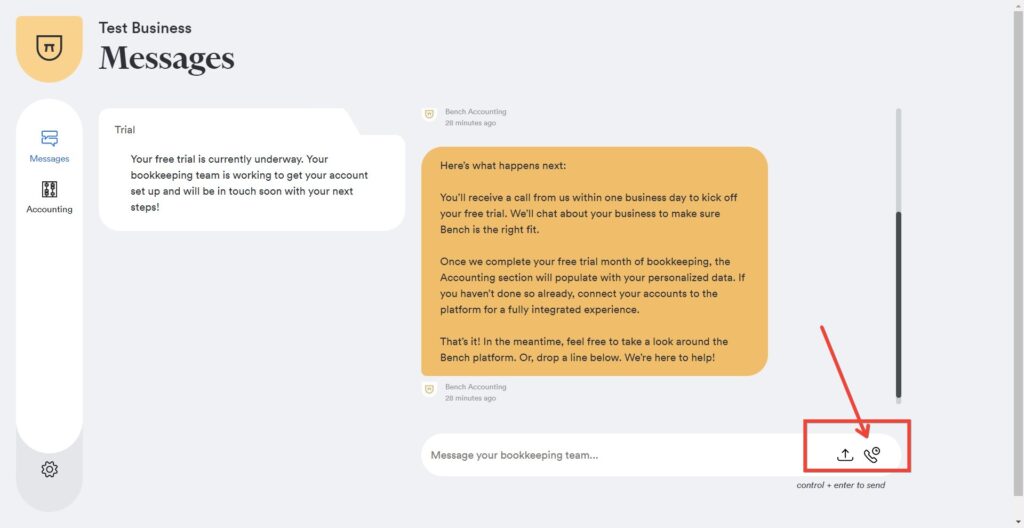Image resolution: width=1024 pixels, height=528 pixels.
Task: Click the large Messages page heading
Action: [x=167, y=58]
